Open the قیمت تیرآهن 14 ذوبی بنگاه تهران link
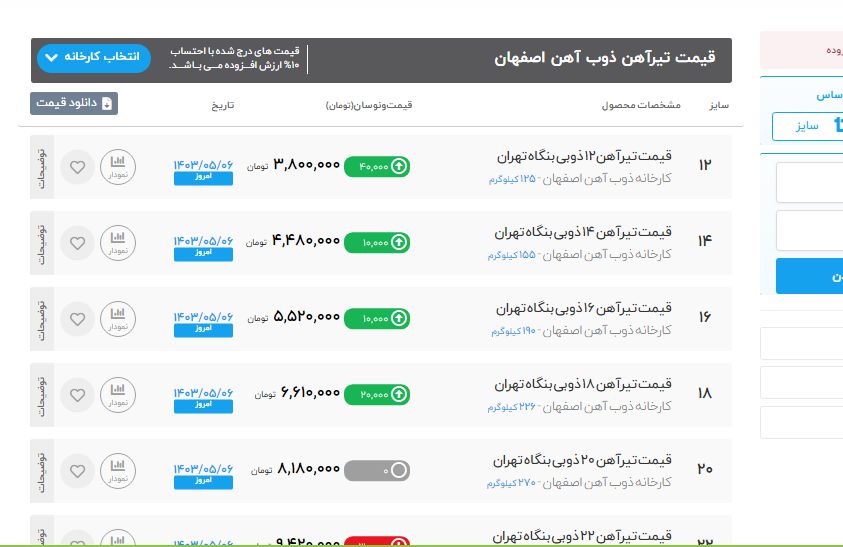This screenshot has width=843, height=547. coord(584,232)
